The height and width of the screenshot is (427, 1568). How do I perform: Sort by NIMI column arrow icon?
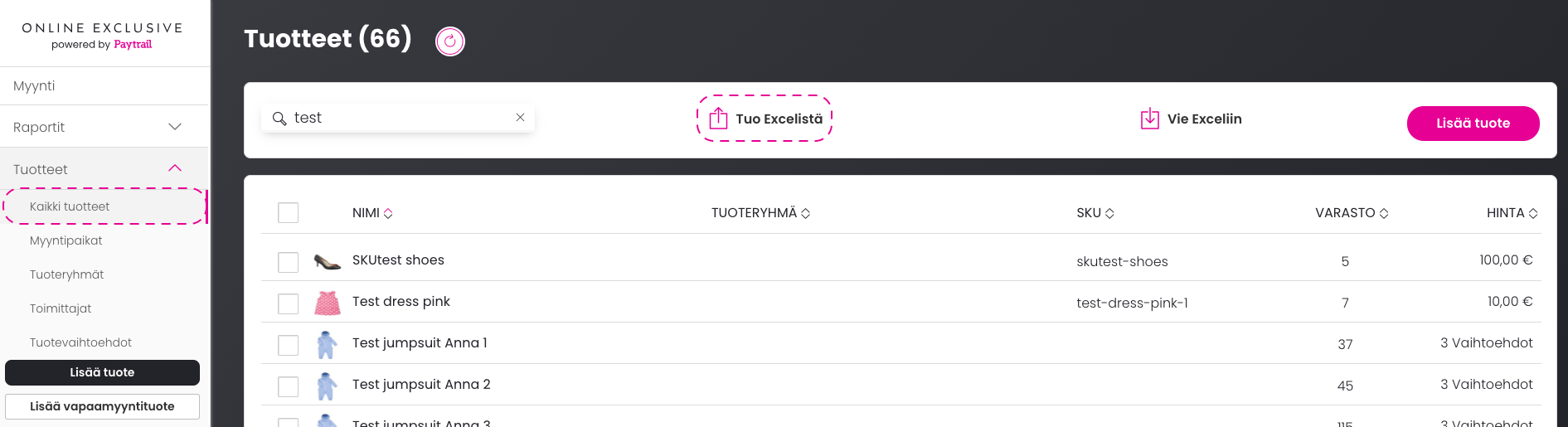(x=388, y=213)
